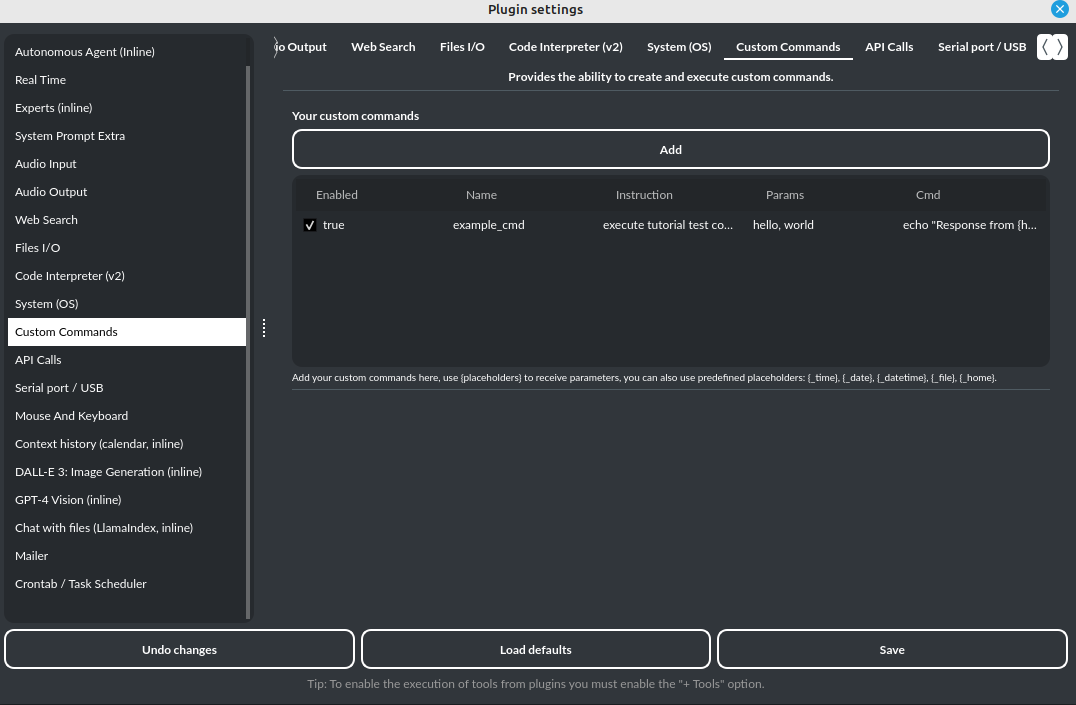Select the Serial port / USB tab

point(982,46)
